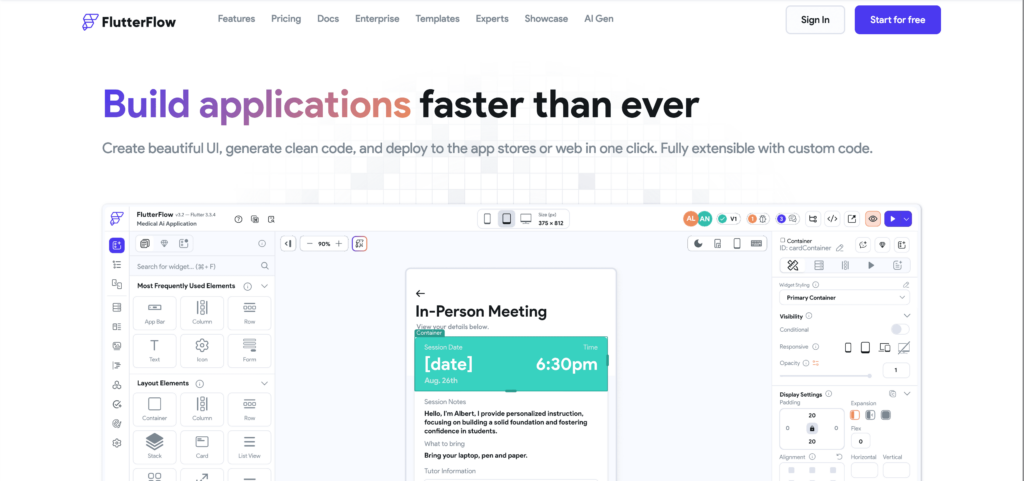Adjust the Opacity slider
1024x481 pixels.
(825, 376)
